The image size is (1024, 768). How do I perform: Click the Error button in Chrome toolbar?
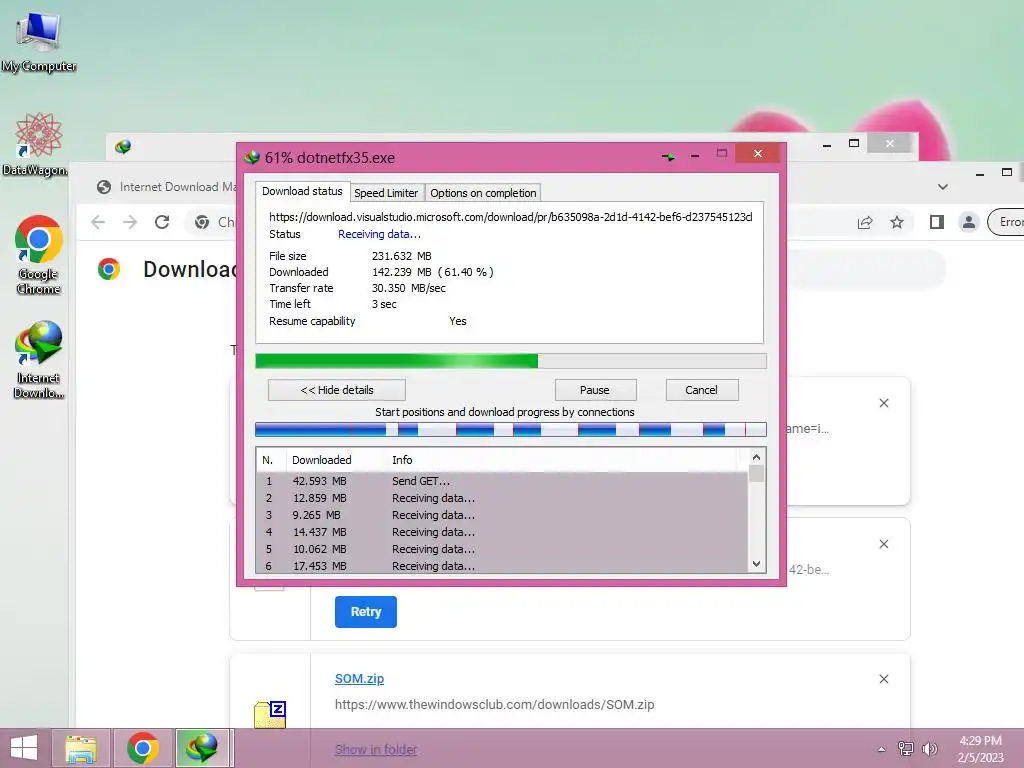(x=1007, y=222)
